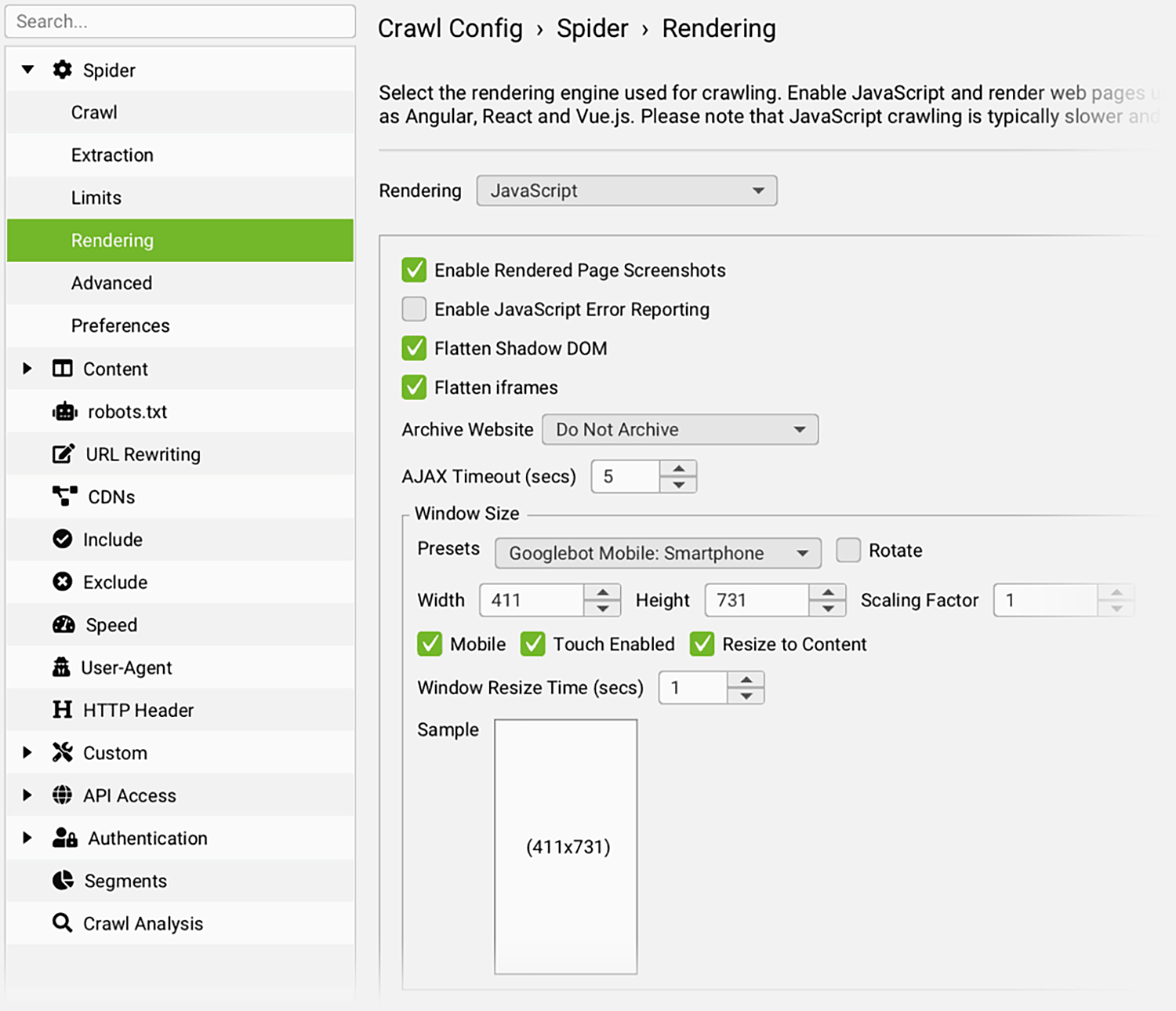Click the Segments pie chart icon
1176x1011 pixels.
pyautogui.click(x=63, y=880)
